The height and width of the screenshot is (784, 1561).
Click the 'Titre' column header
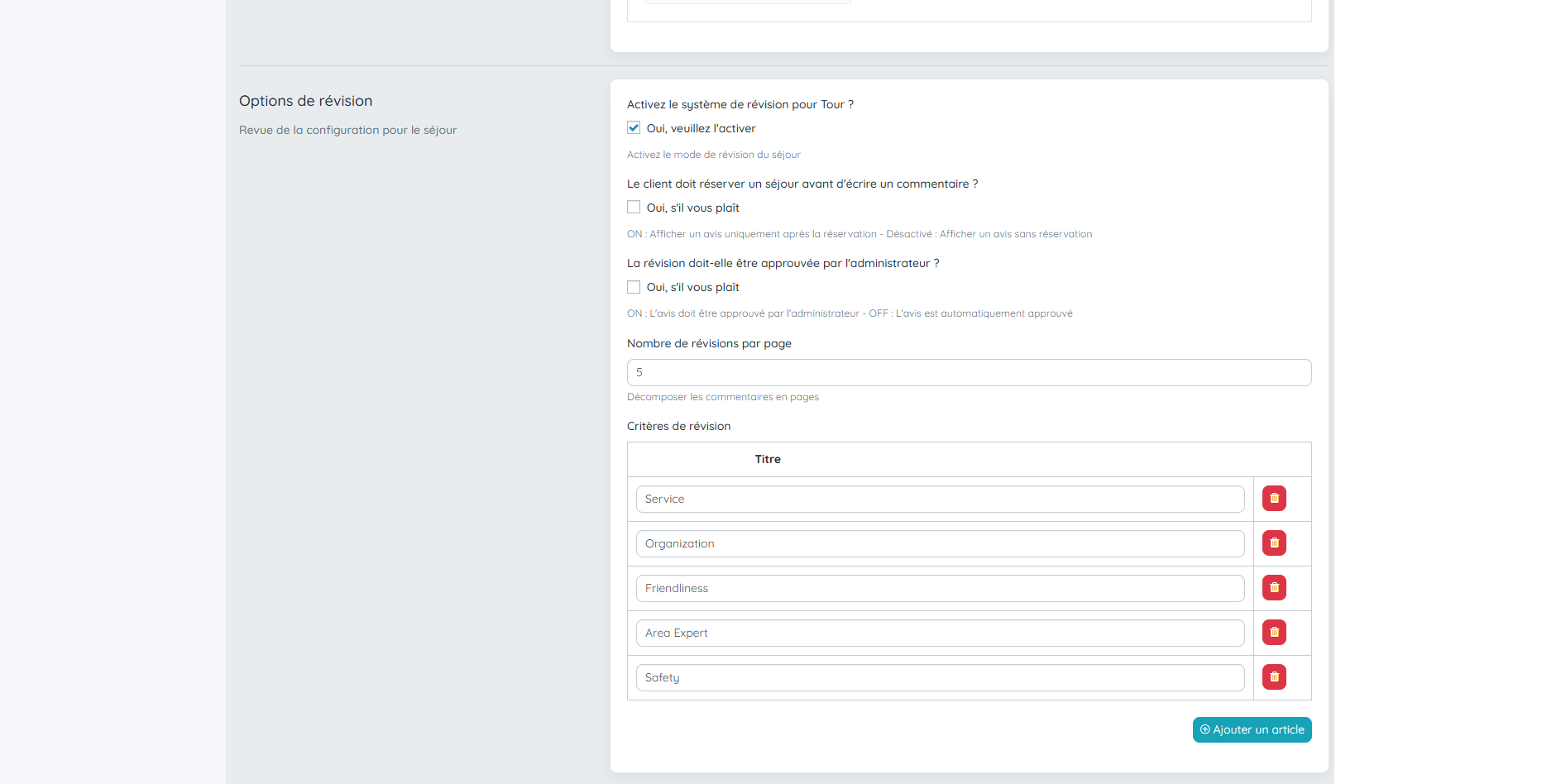(768, 459)
